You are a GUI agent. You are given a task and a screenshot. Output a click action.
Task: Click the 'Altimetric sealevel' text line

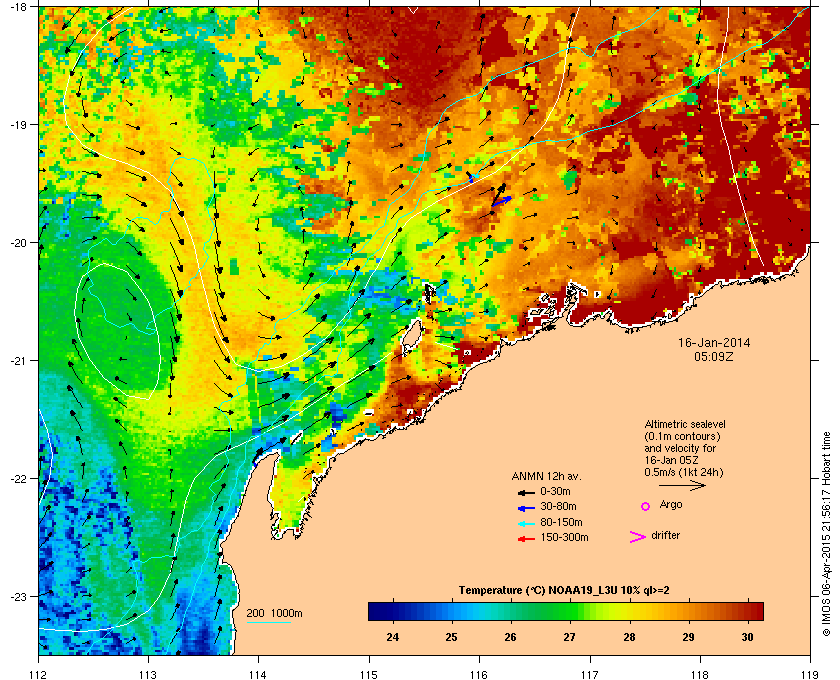685,424
